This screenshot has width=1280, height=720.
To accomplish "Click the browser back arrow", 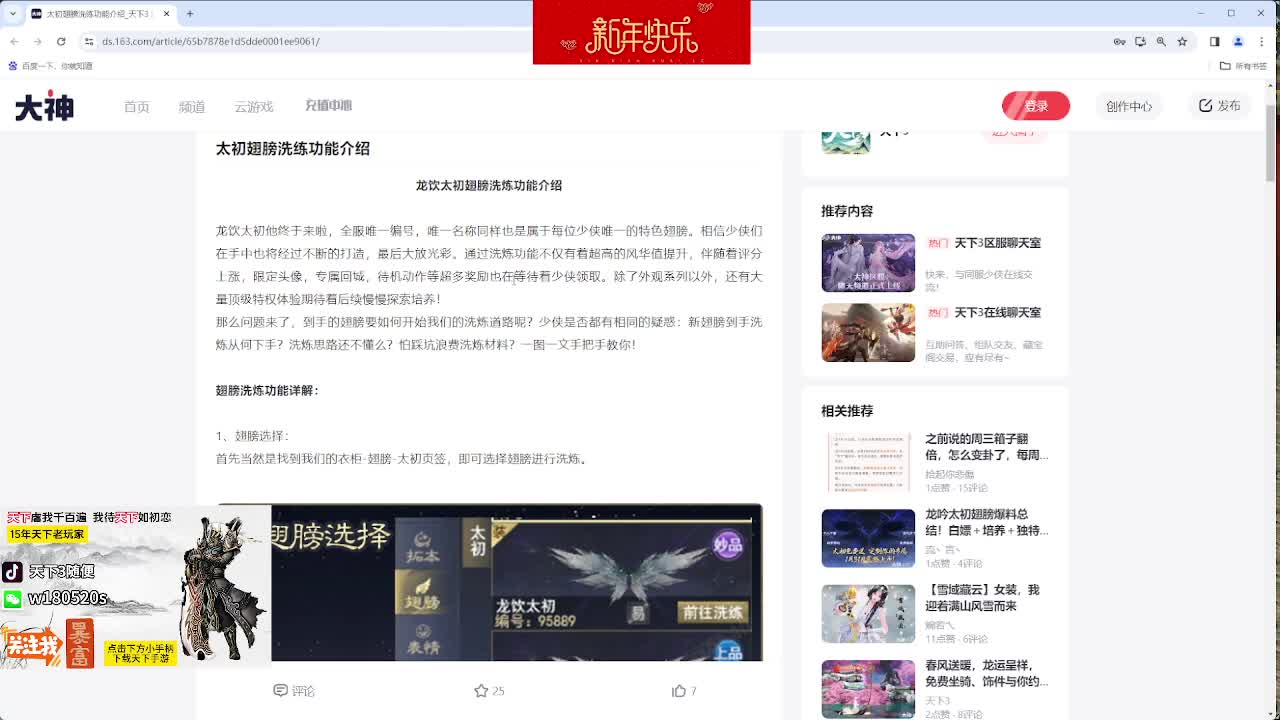I will pos(14,41).
